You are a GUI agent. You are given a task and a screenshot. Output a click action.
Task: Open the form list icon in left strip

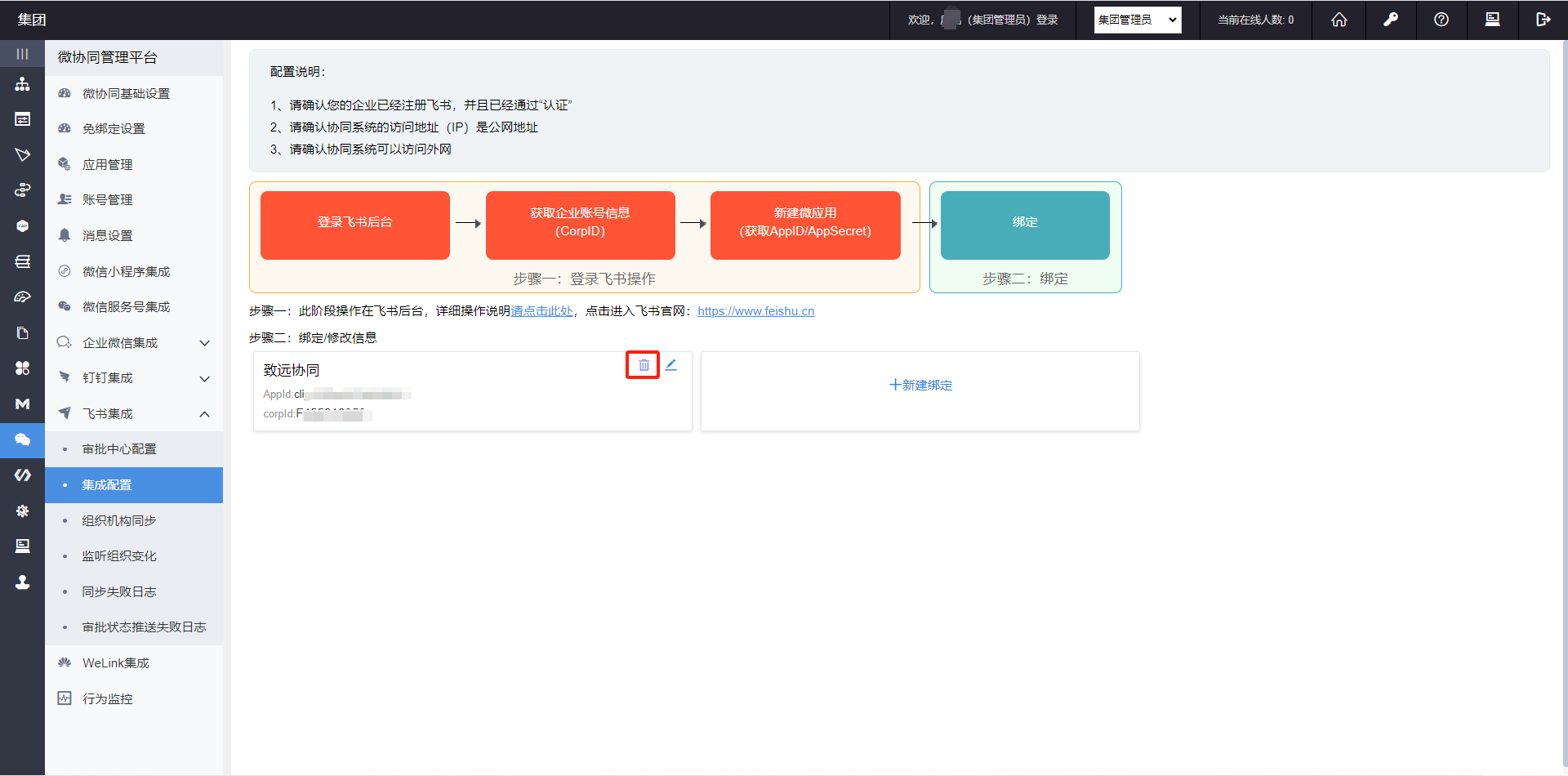pyautogui.click(x=22, y=119)
